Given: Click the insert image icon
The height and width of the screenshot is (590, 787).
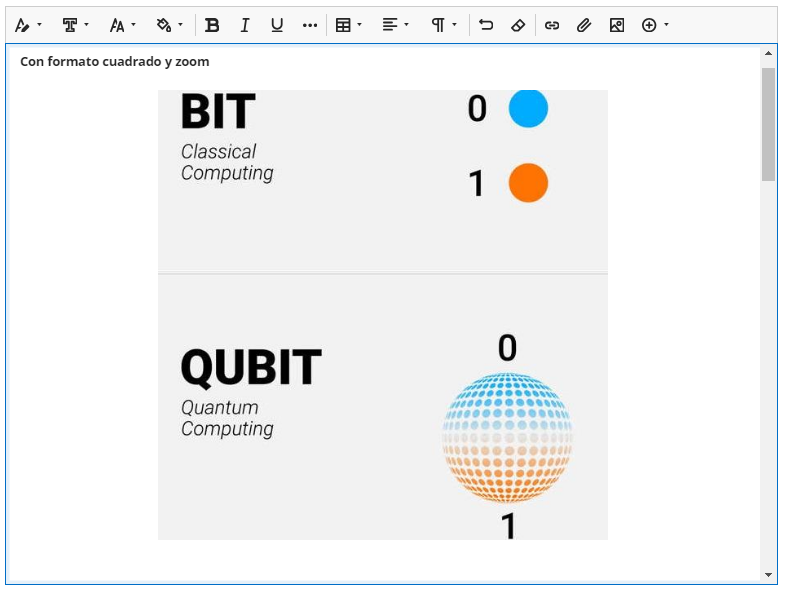Looking at the screenshot, I should tap(617, 25).
